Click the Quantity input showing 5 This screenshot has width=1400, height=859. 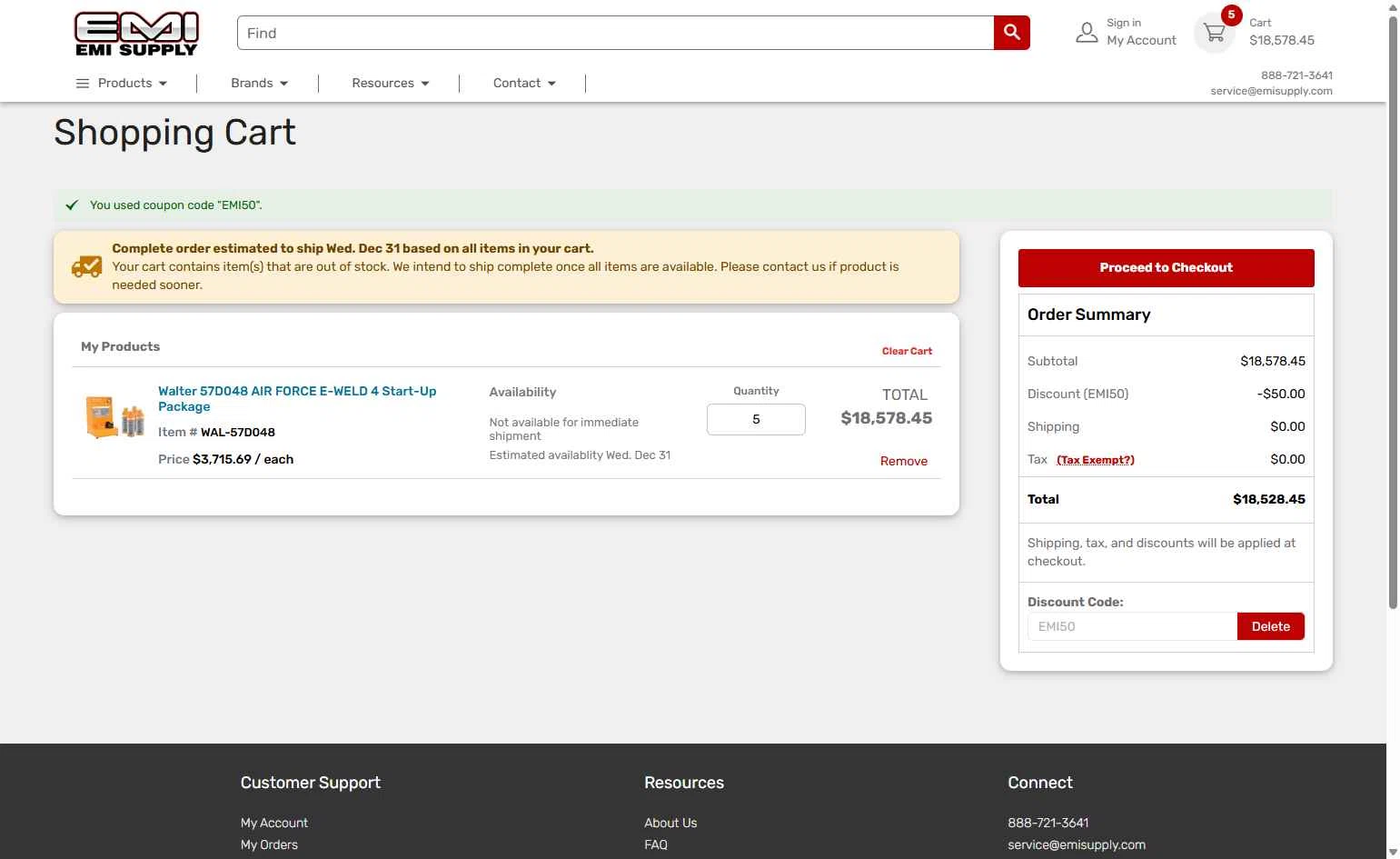click(756, 419)
